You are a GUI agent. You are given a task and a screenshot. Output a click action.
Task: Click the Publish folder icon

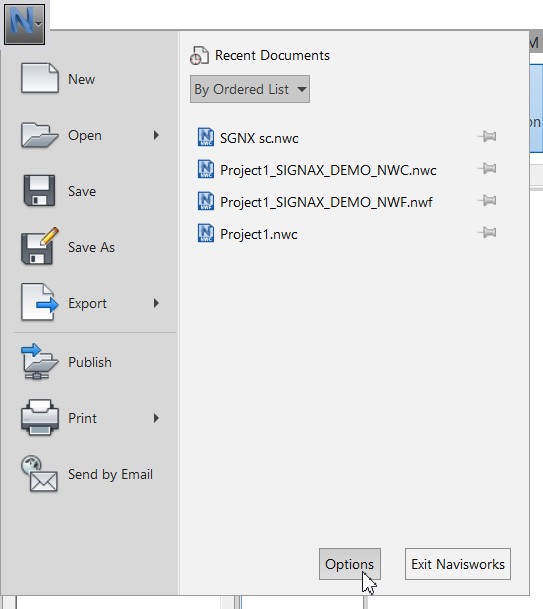[x=39, y=362]
